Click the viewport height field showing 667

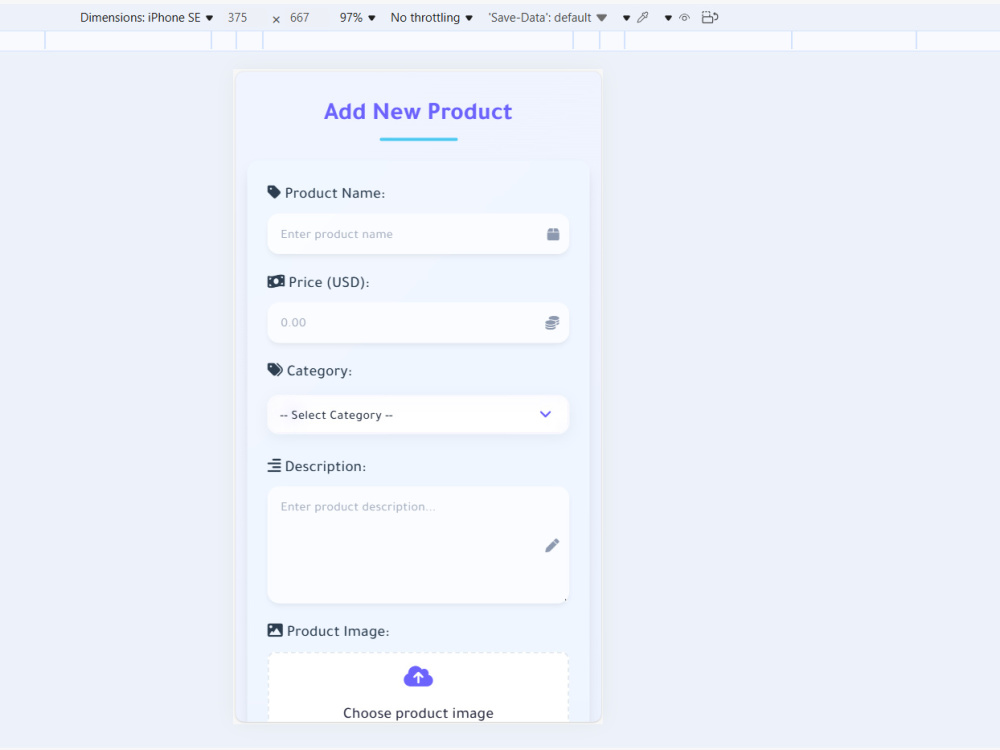point(300,18)
